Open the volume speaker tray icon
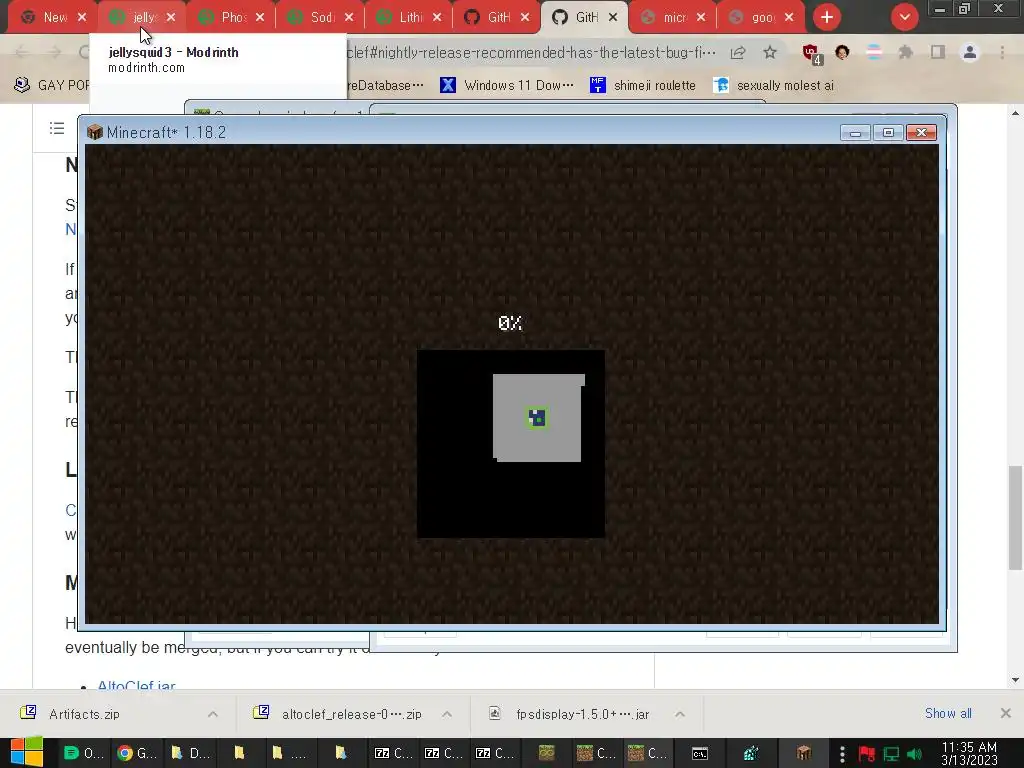 (x=914, y=754)
